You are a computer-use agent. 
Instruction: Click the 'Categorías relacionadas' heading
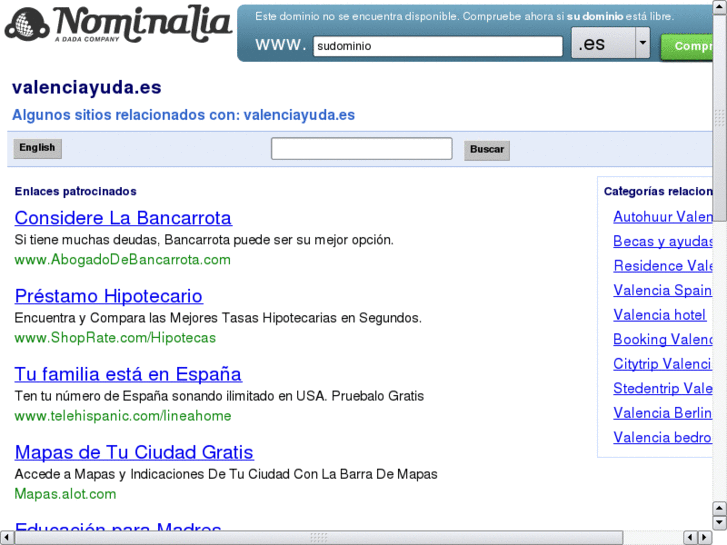[658, 191]
